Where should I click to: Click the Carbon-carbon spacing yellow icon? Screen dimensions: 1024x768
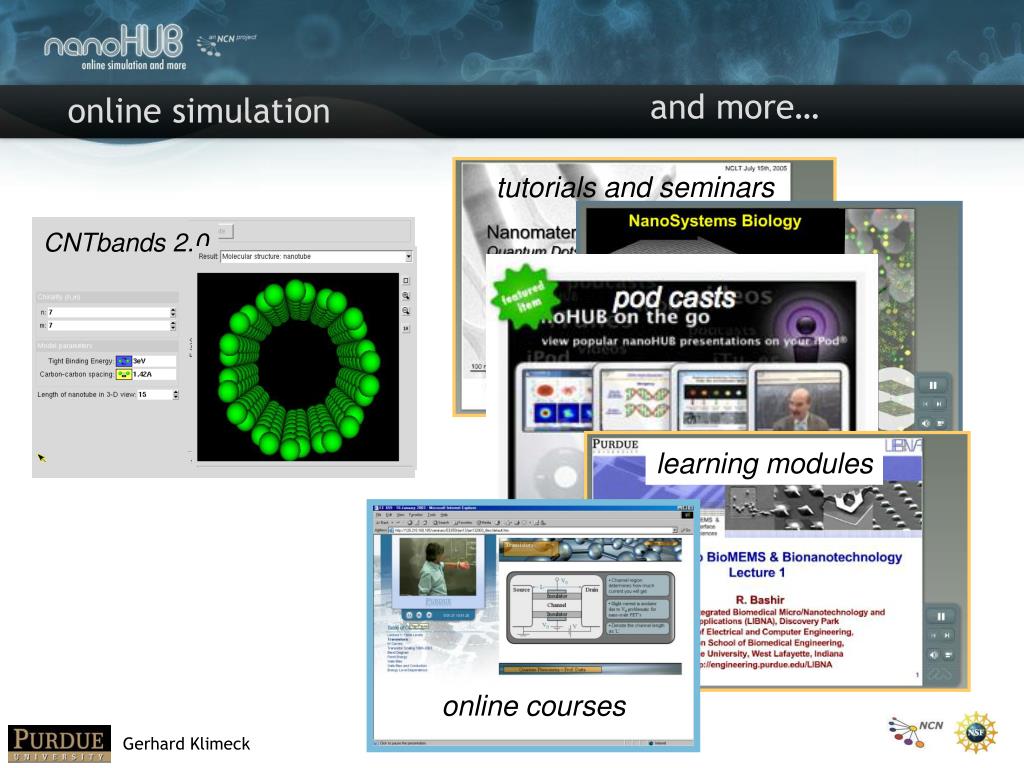[x=123, y=374]
